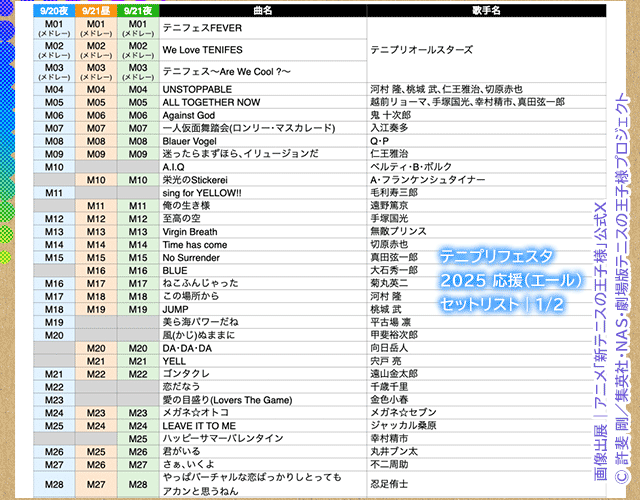Viewport: 640px width, 500px height.
Task: Click the 歌手名 column header
Action: point(486,10)
